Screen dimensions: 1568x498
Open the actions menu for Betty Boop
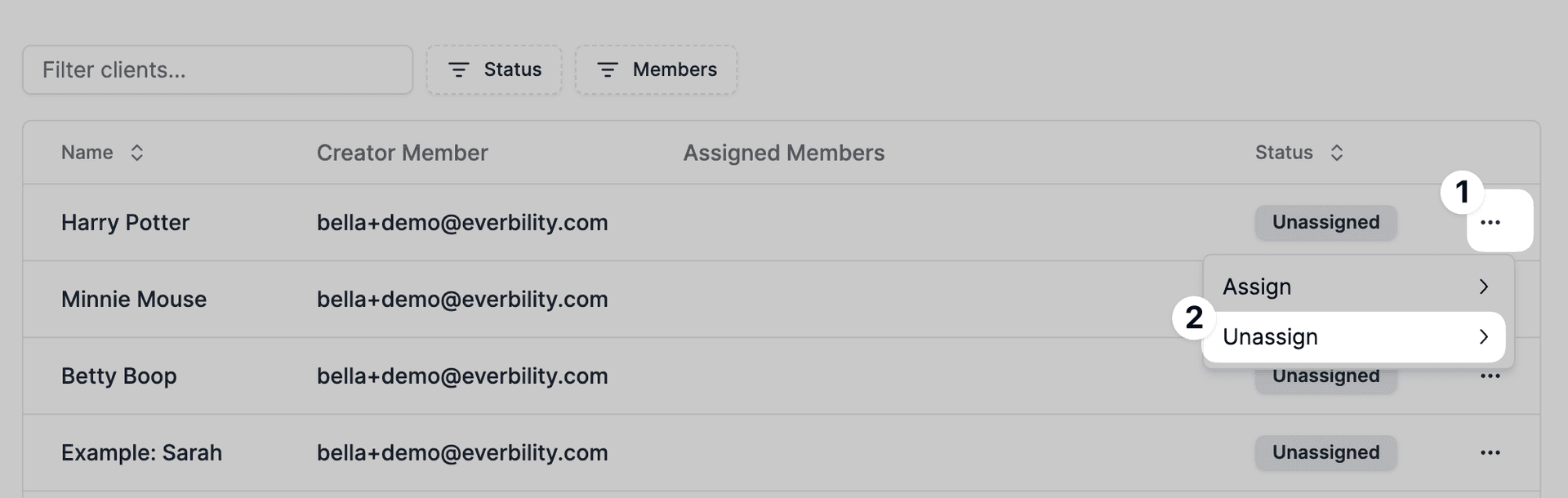click(1491, 376)
